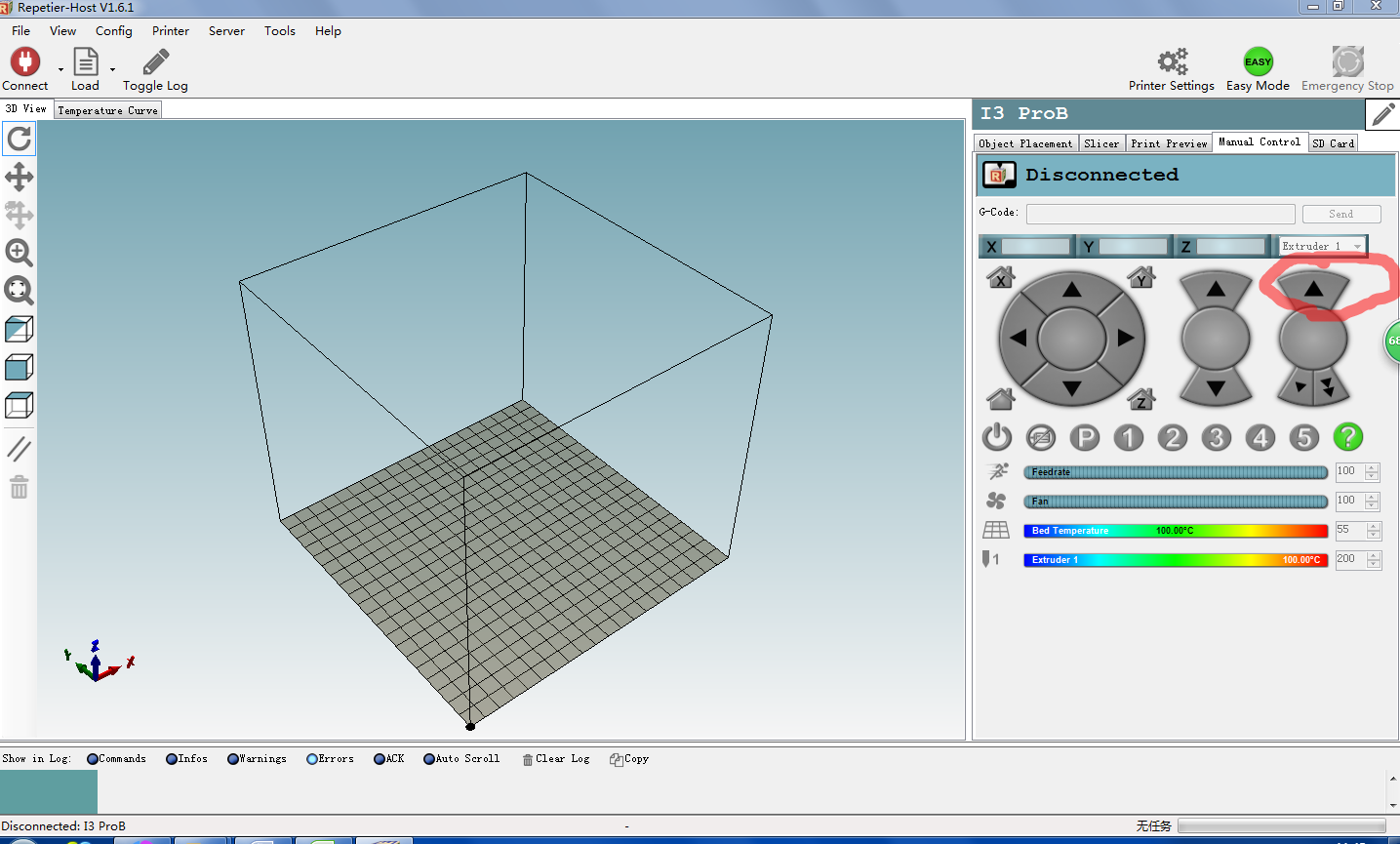Viewport: 1400px width, 844px height.
Task: Open the Config menu
Action: tap(114, 31)
